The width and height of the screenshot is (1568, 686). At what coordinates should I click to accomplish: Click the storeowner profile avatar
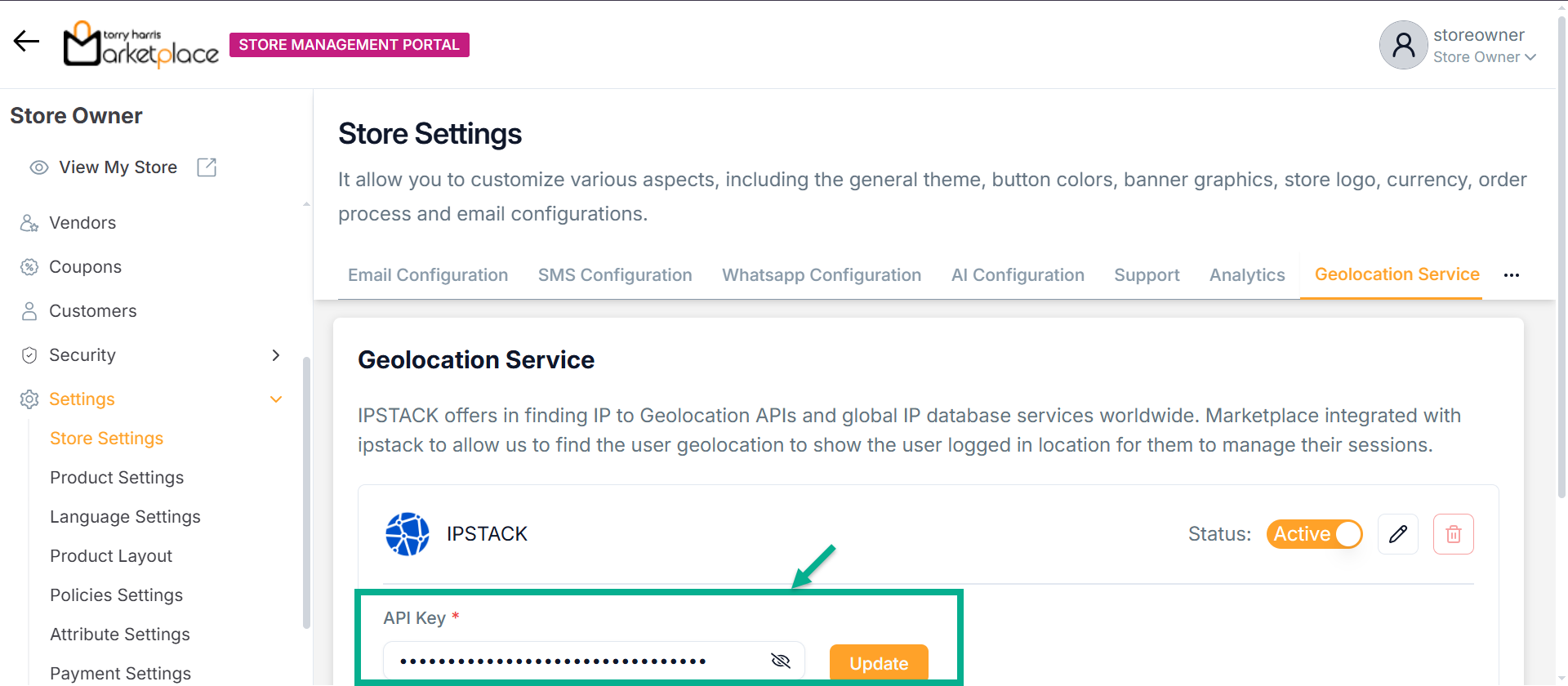pyautogui.click(x=1403, y=45)
